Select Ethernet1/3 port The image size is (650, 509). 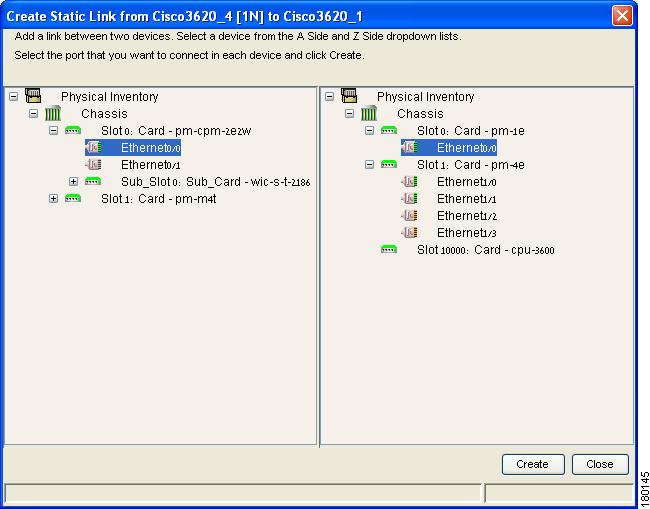coord(467,233)
